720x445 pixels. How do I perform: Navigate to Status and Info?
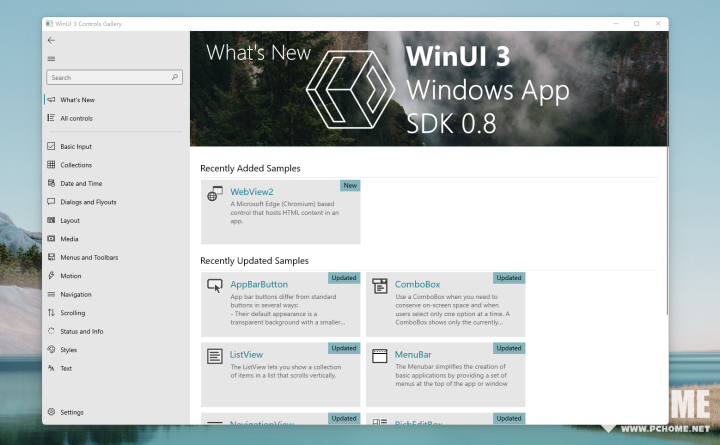coord(81,331)
